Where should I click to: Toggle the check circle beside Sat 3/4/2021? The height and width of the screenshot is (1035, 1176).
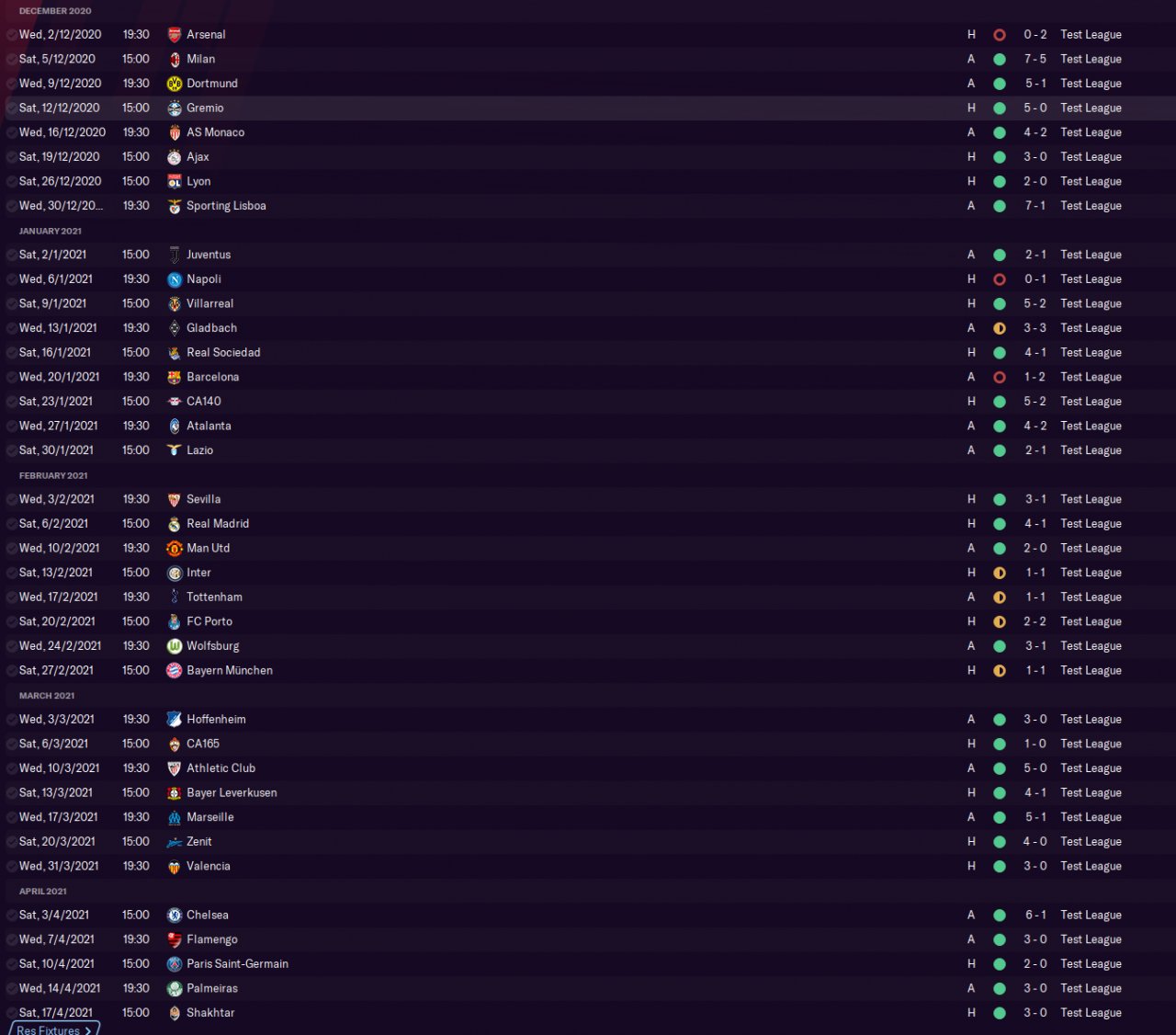[x=12, y=916]
